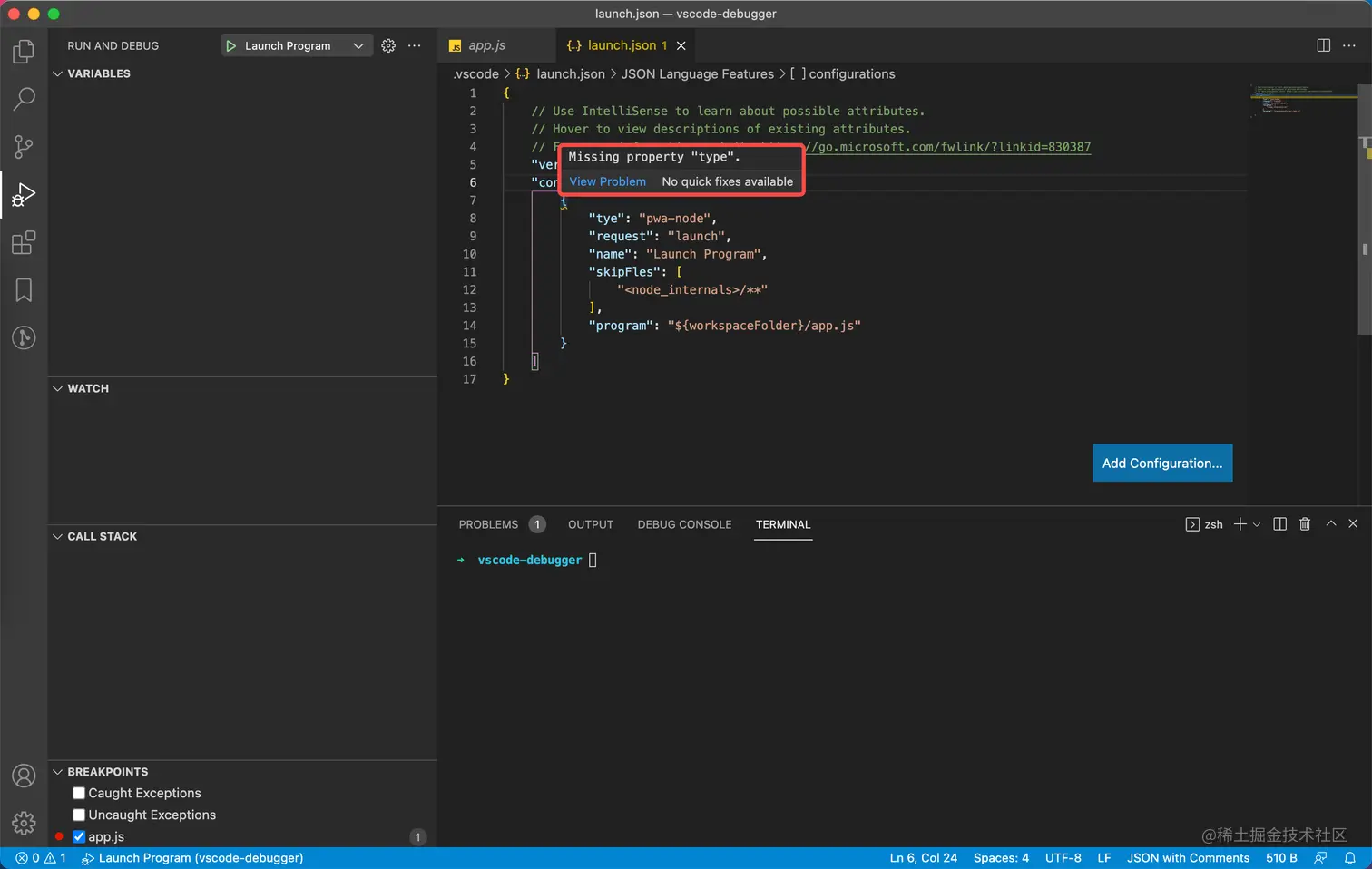This screenshot has width=1372, height=869.
Task: Open editor more actions ellipsis
Action: 1349,45
